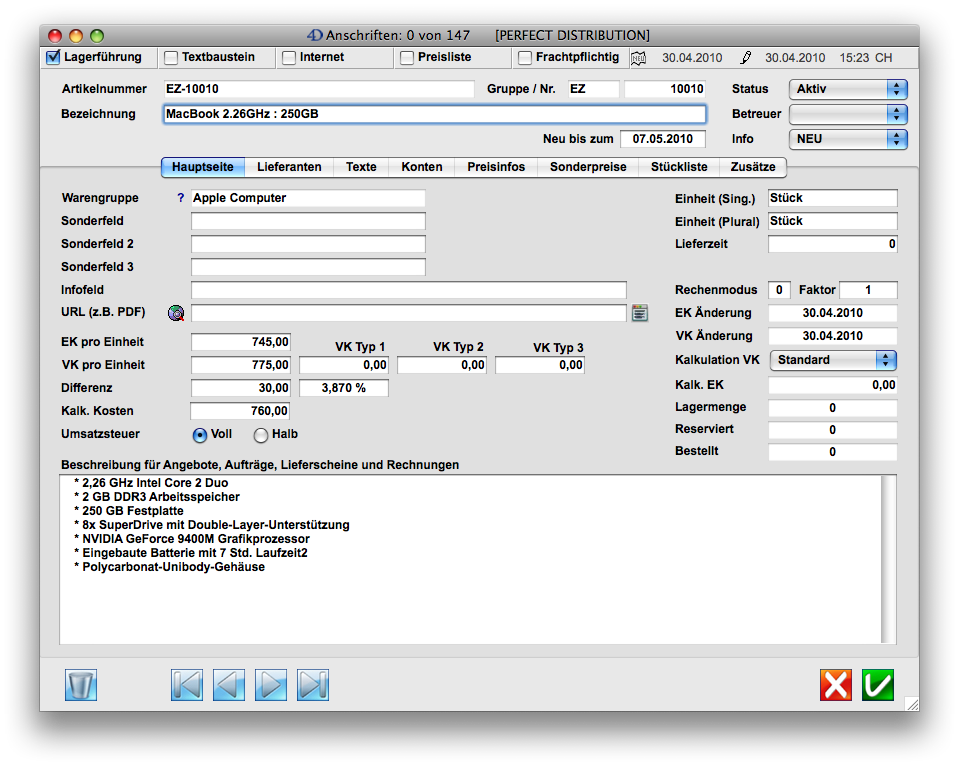Click the green checkmark save icon

877,685
